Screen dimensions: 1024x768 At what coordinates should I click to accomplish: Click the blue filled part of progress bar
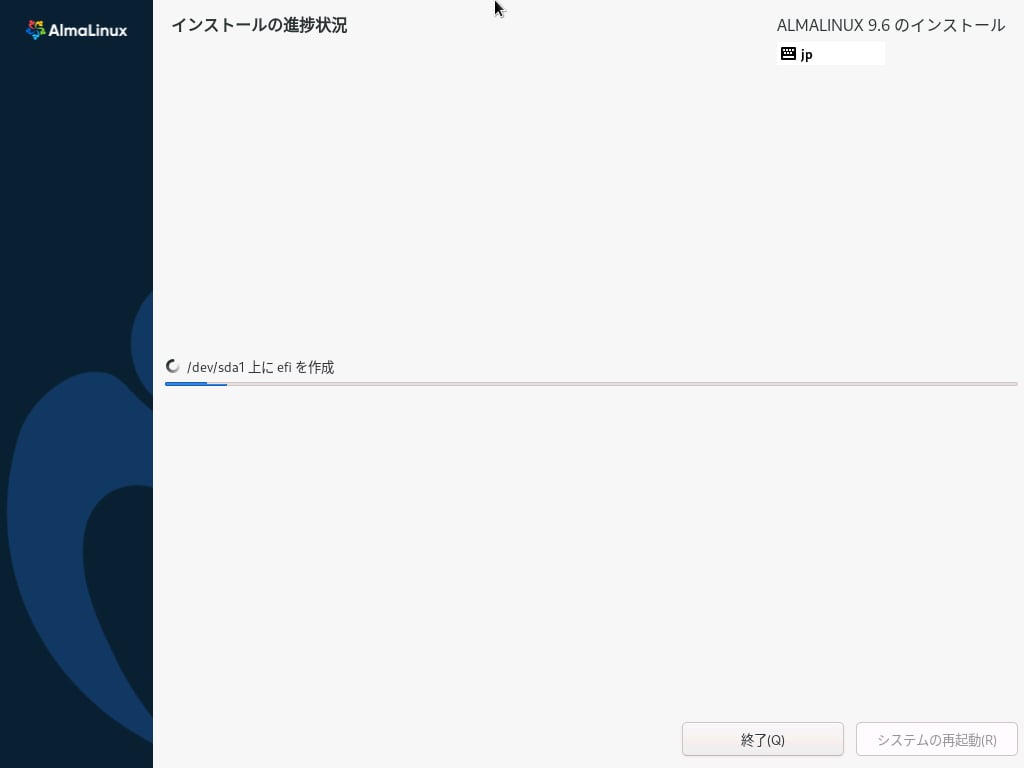click(x=195, y=383)
